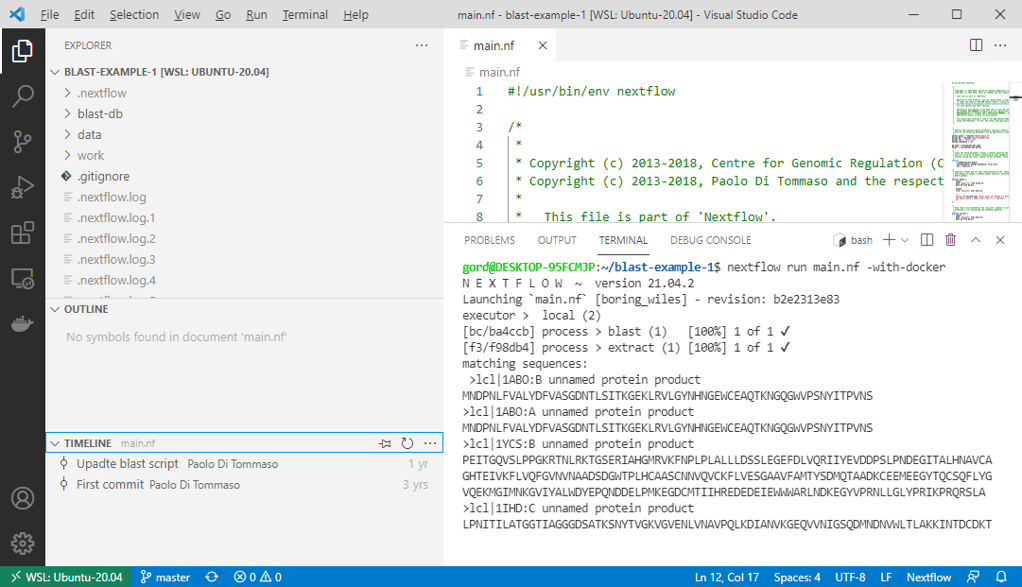1022x587 pixels.
Task: Open the Terminal menu
Action: tap(305, 14)
